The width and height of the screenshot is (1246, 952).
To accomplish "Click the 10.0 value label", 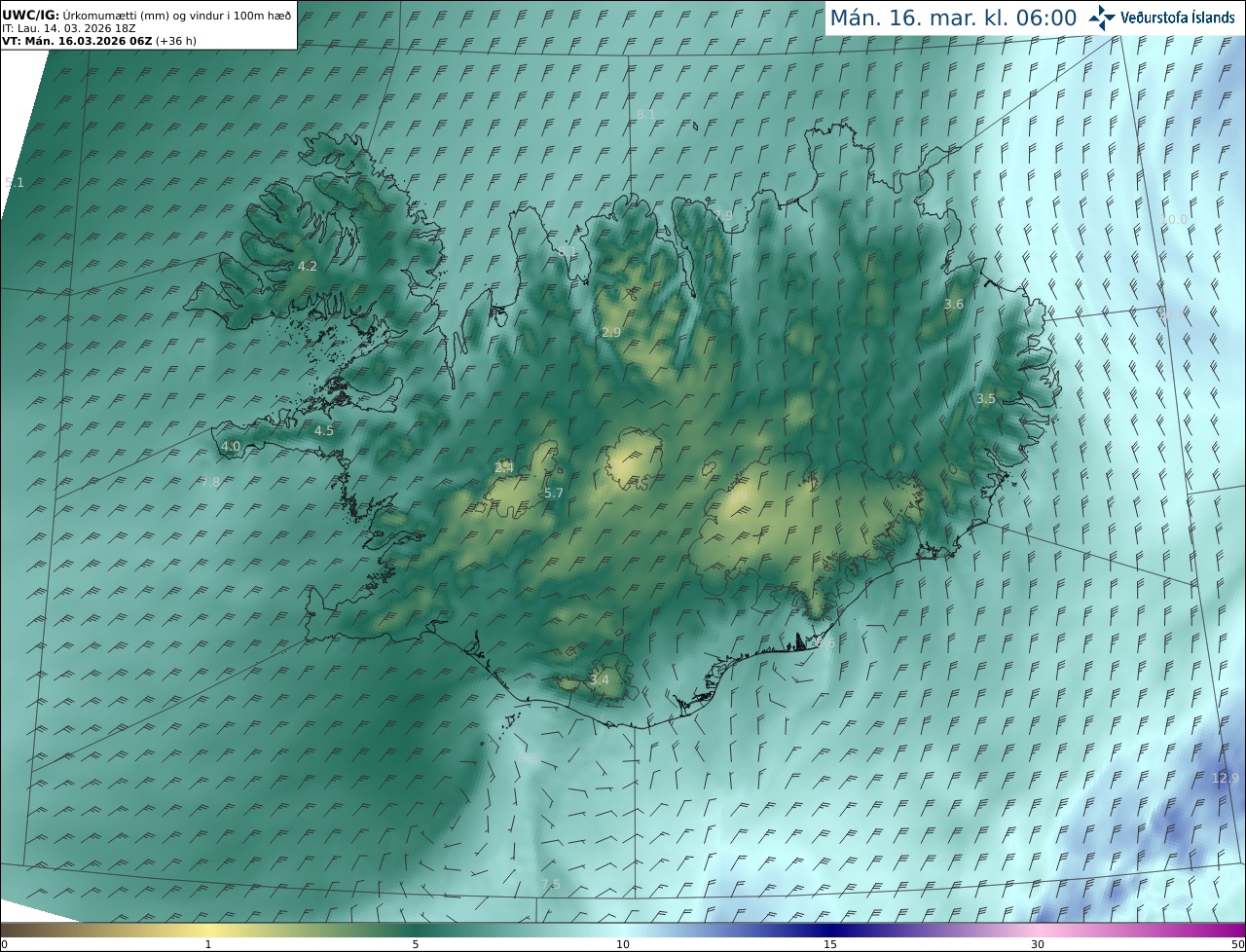I will (1175, 219).
